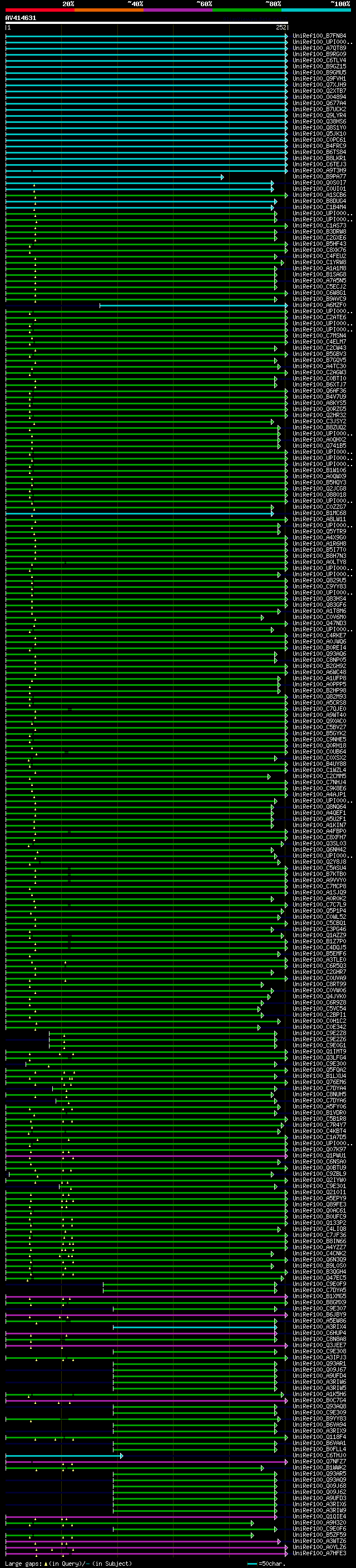The image size is (356, 1568).
Task: Click the UniRef100_C4KBT4 label
Action: coord(319,1131)
